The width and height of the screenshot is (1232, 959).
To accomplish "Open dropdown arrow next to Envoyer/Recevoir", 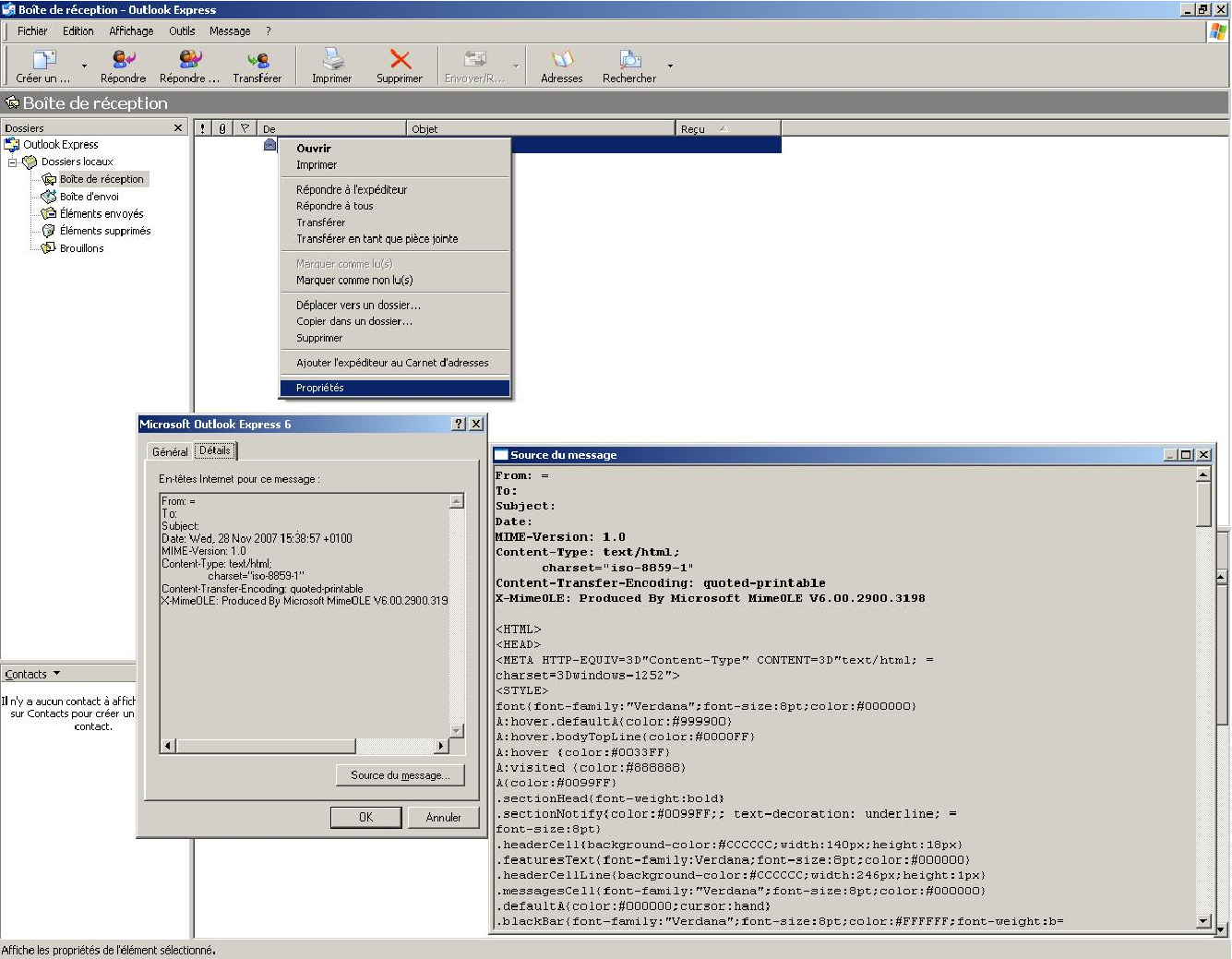I will [x=516, y=66].
